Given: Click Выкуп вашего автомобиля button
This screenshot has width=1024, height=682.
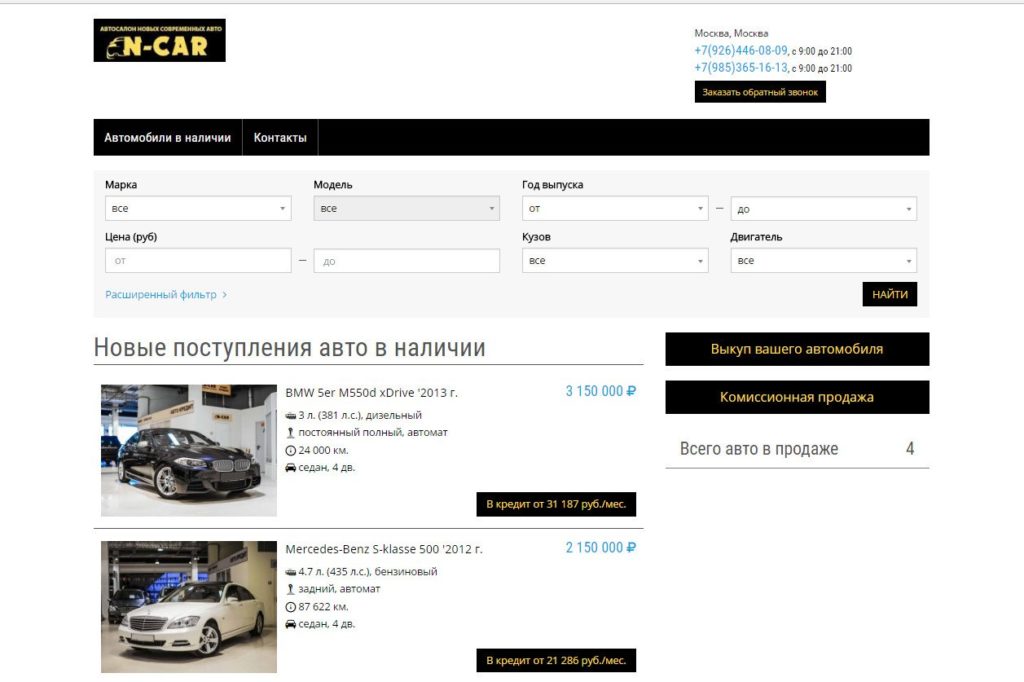Looking at the screenshot, I should [797, 349].
